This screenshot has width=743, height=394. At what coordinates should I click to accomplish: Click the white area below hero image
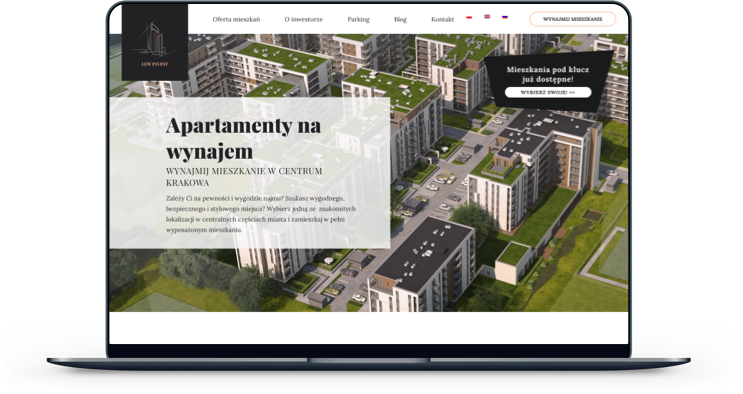pos(369,328)
